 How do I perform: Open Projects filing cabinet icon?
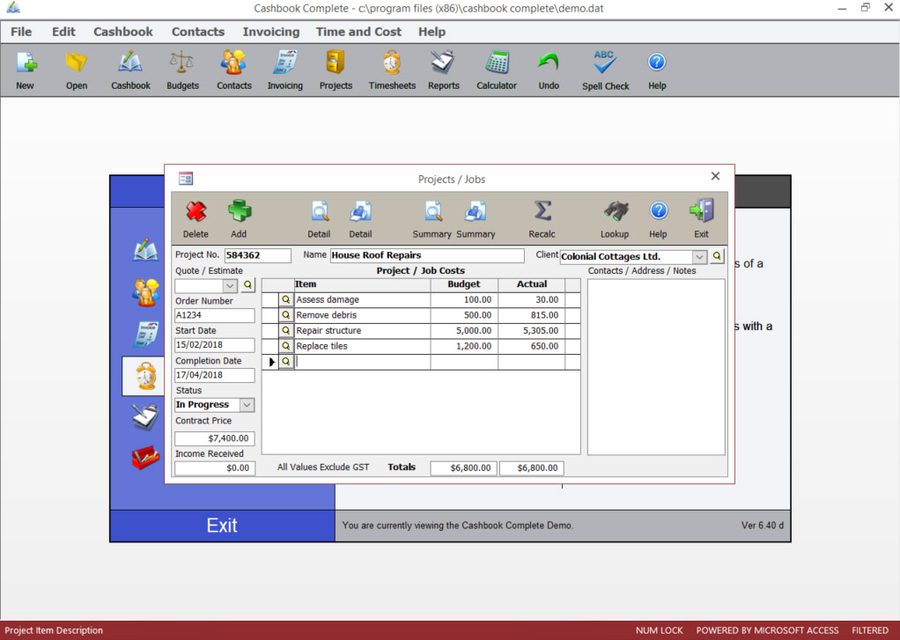[x=335, y=63]
